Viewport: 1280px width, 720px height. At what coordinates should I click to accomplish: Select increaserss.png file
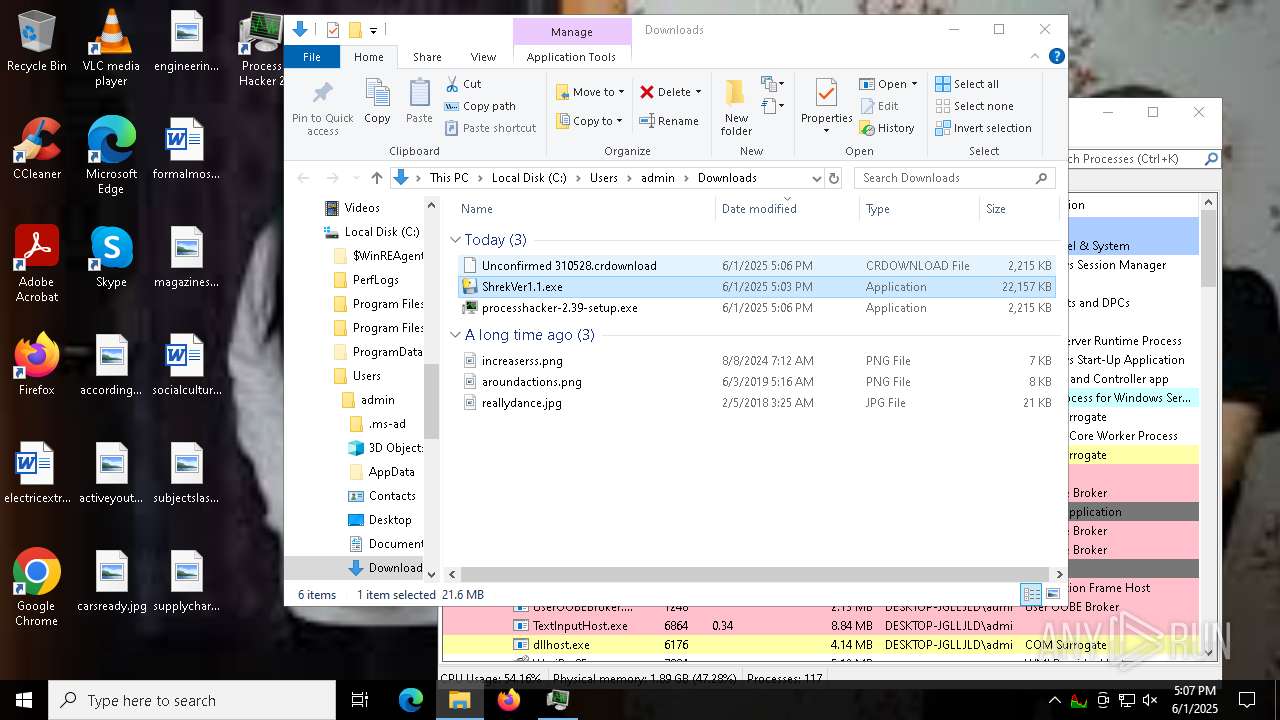(755, 361)
